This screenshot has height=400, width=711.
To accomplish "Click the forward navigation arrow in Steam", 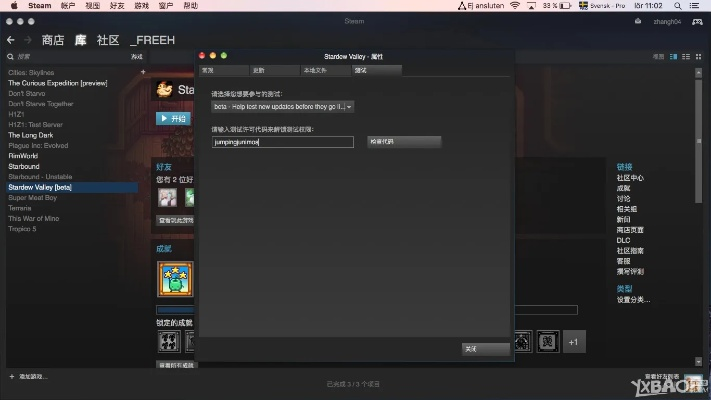I will pos(28,40).
